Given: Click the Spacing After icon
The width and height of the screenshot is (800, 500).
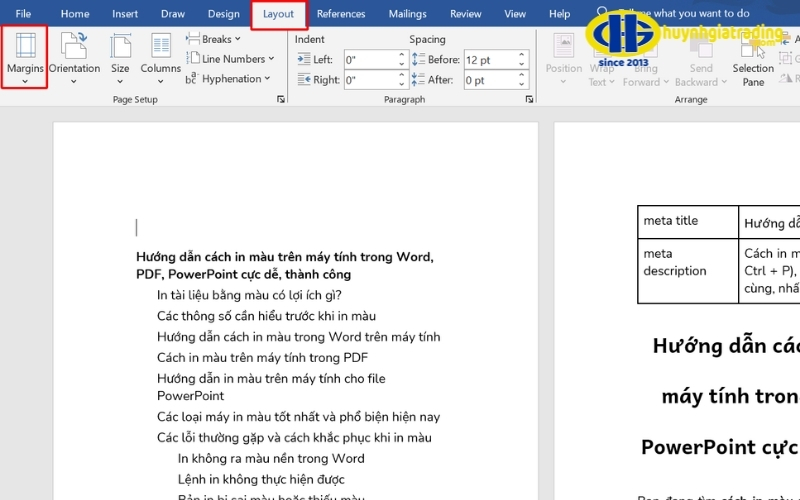Looking at the screenshot, I should pos(418,80).
